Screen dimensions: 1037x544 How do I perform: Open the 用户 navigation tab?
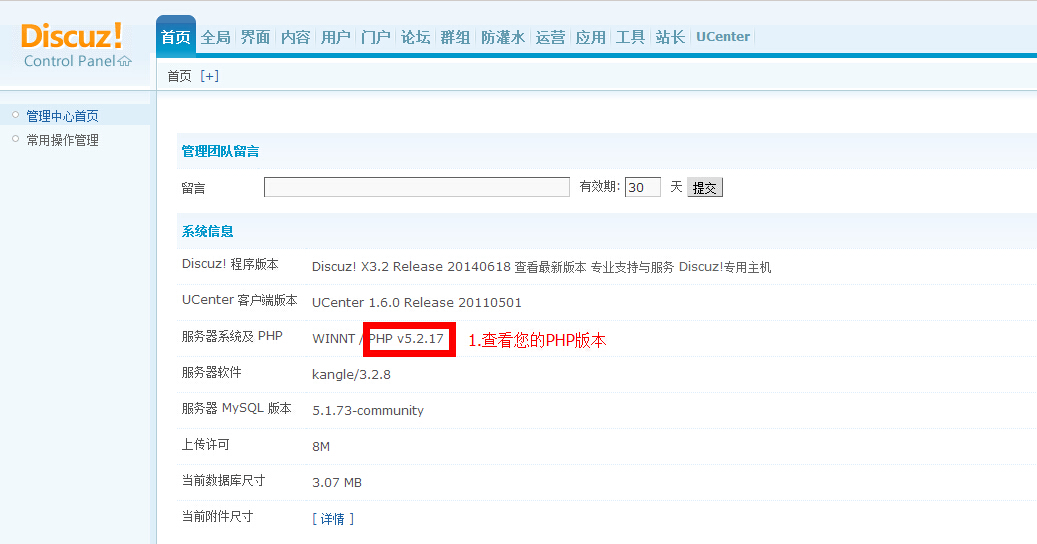tap(335, 37)
